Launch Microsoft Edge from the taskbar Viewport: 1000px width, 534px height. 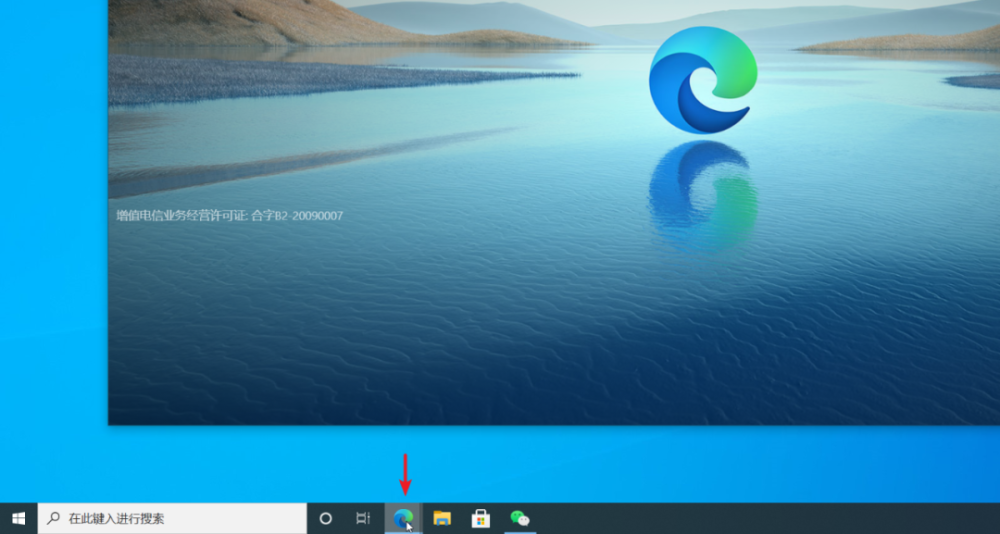(403, 519)
